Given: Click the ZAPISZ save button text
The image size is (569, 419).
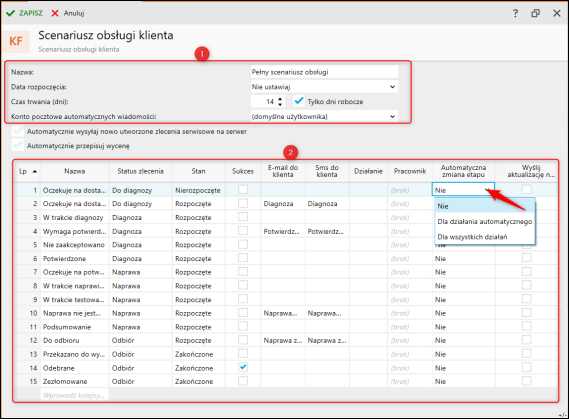Looking at the screenshot, I should tap(31, 13).
